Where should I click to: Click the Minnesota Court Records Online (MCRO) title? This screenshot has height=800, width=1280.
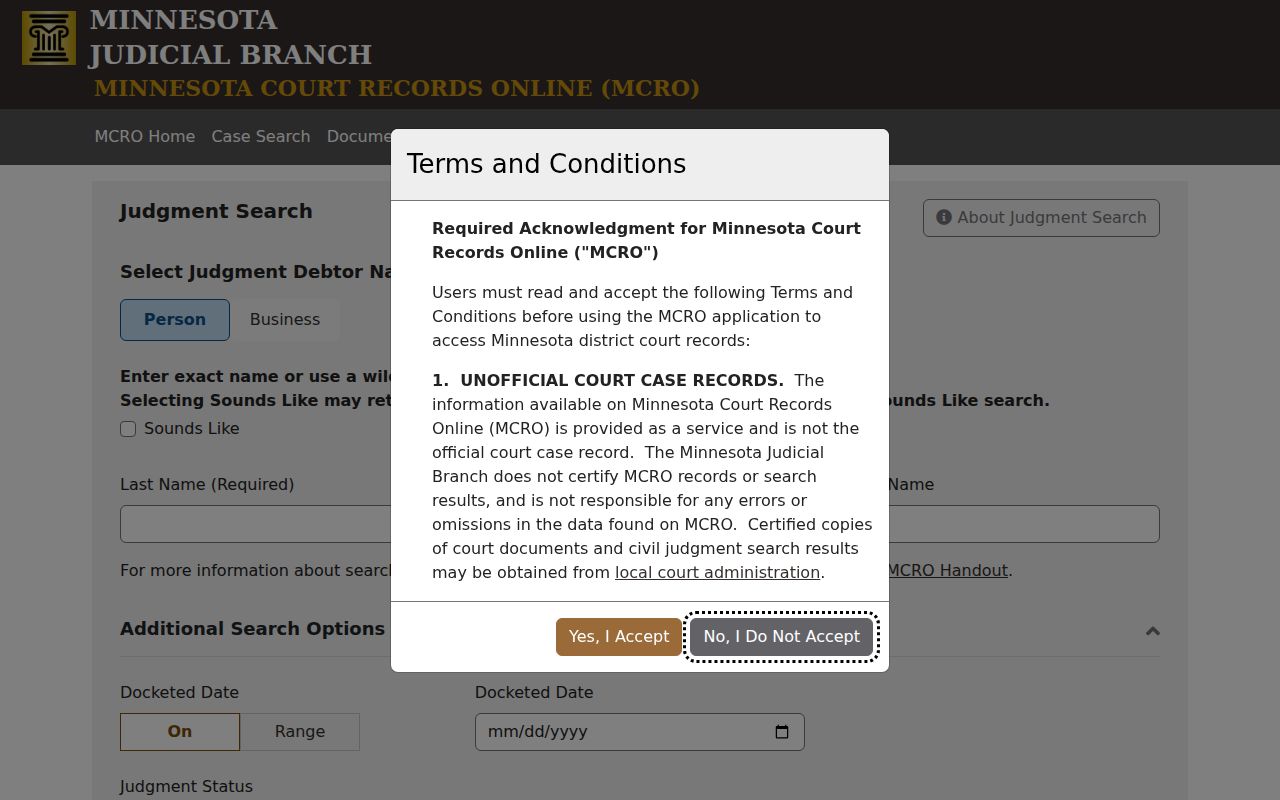[x=397, y=88]
